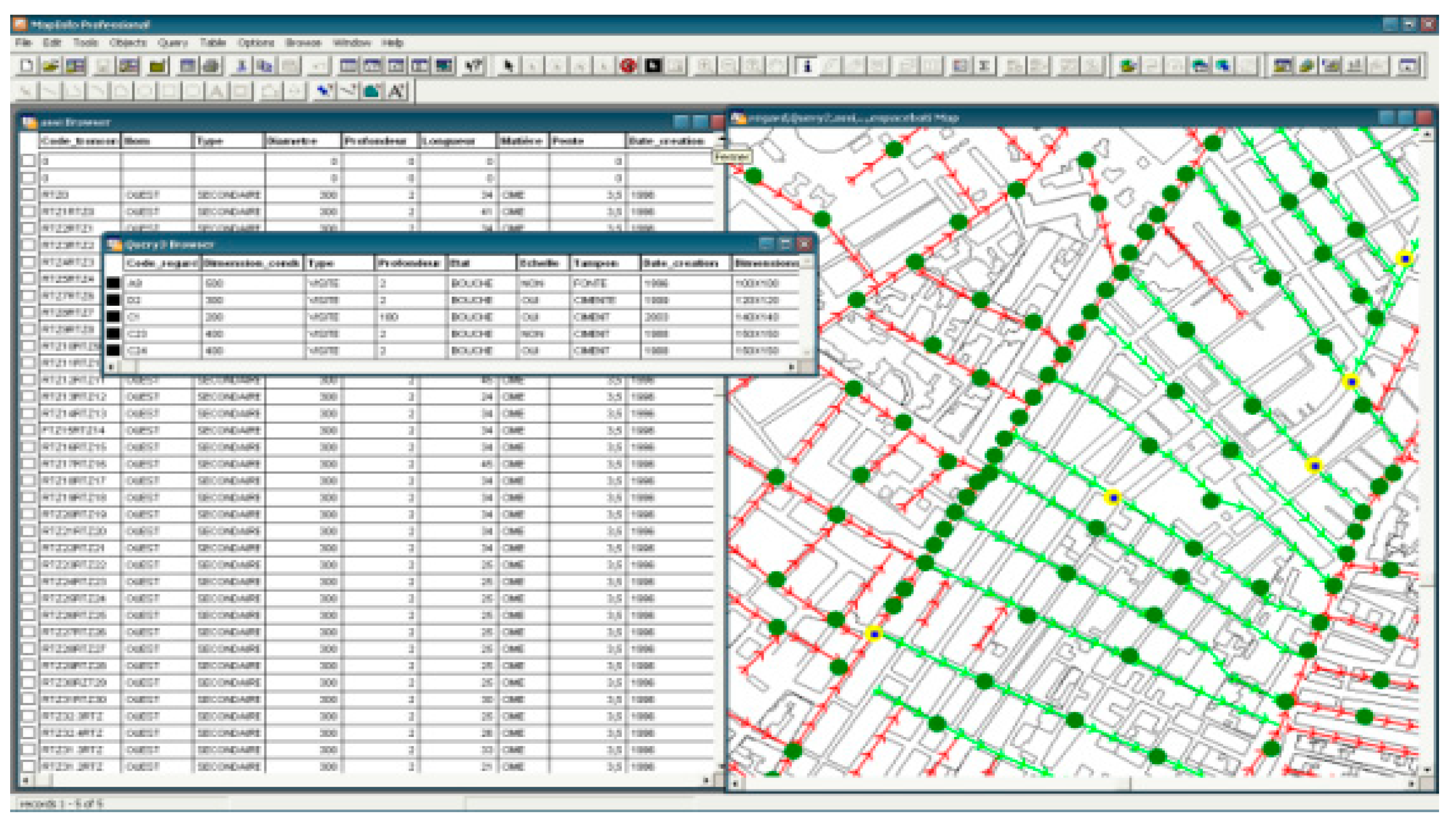Click the Copy toolbar icon
This screenshot has width=1456, height=828.
[265, 66]
